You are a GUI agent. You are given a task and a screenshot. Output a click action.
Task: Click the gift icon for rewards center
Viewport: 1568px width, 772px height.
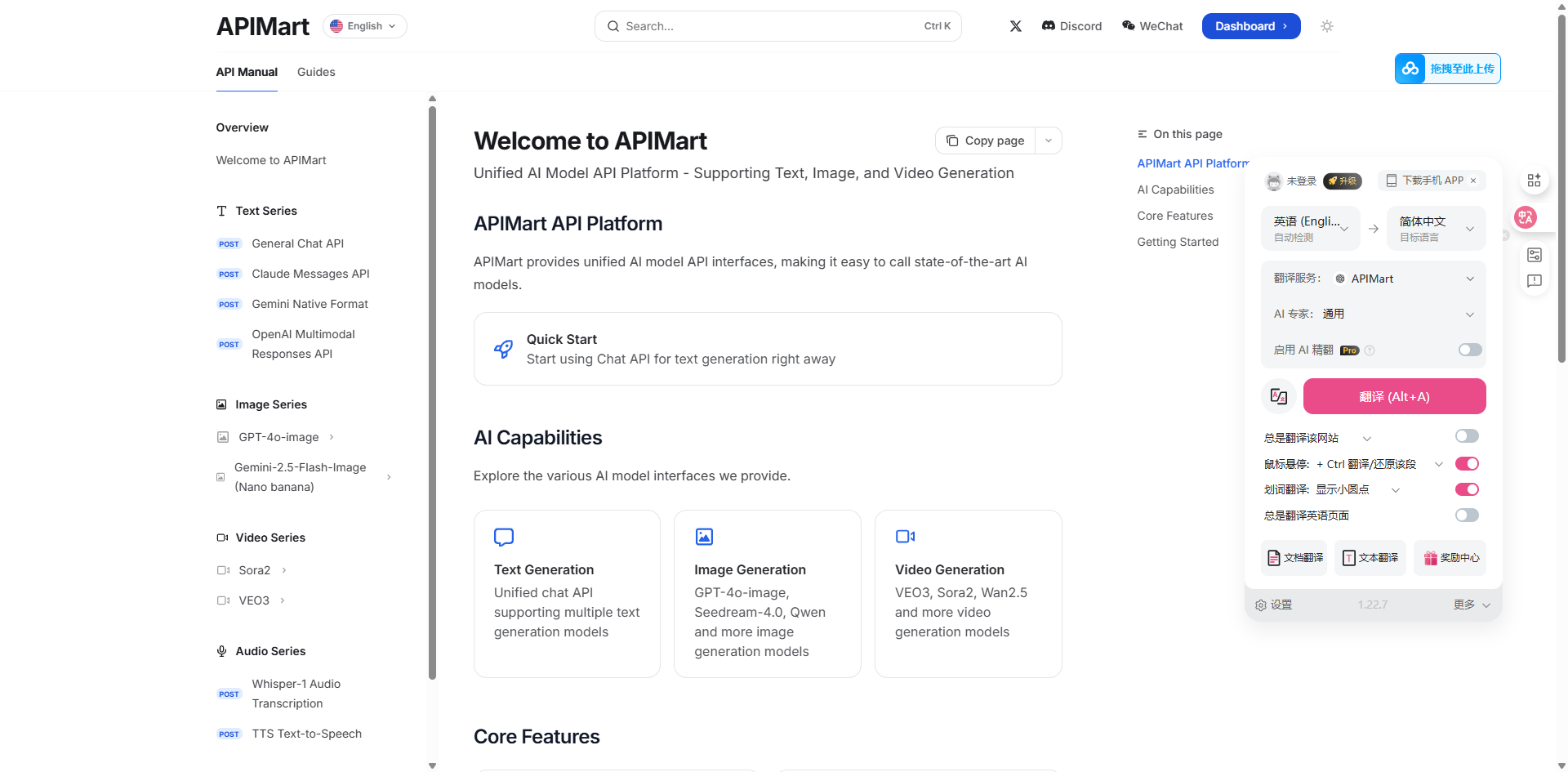(1431, 558)
